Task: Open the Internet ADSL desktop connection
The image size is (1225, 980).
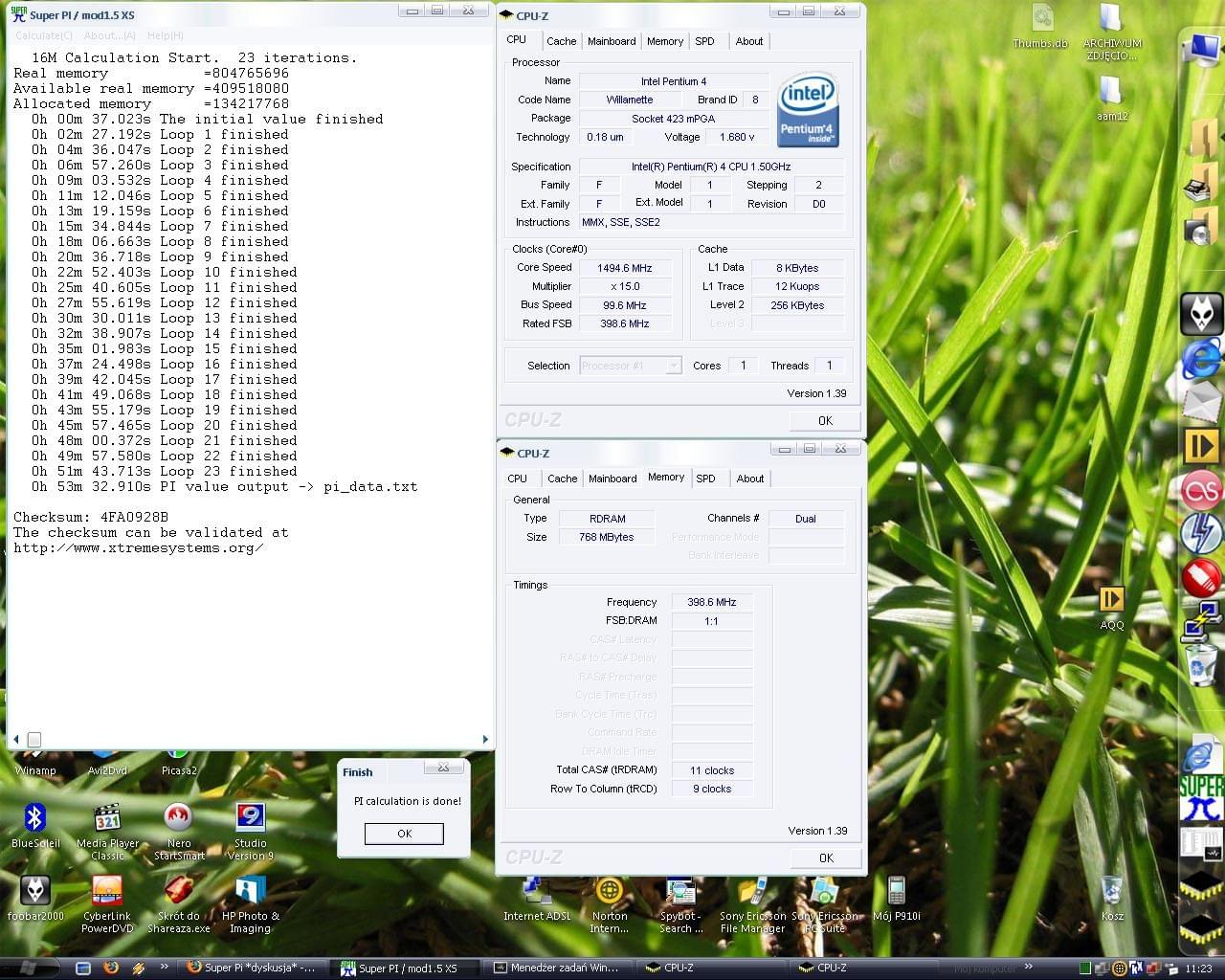Action: point(537,899)
